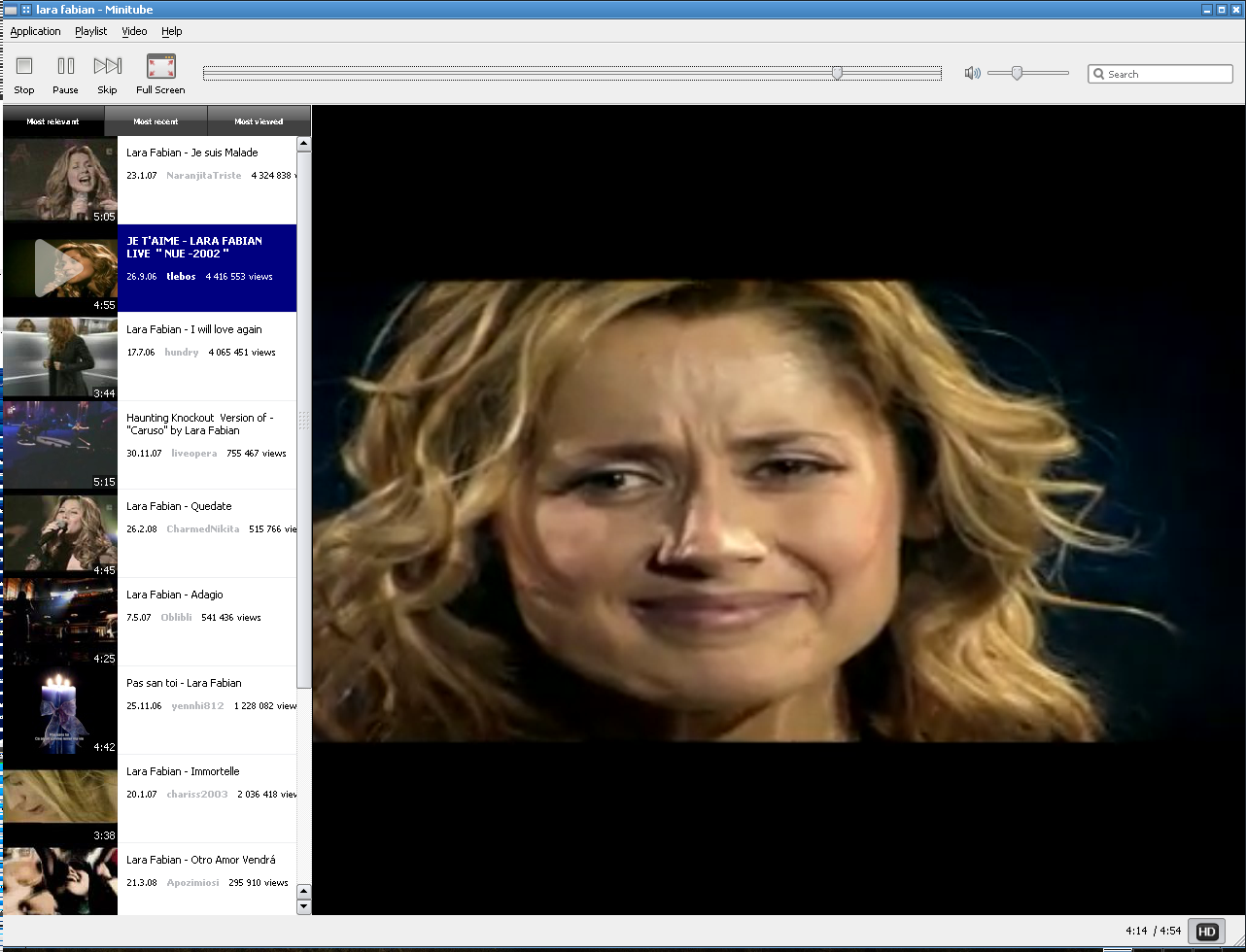Click the video seek slider handle
This screenshot has width=1246, height=952.
[837, 73]
